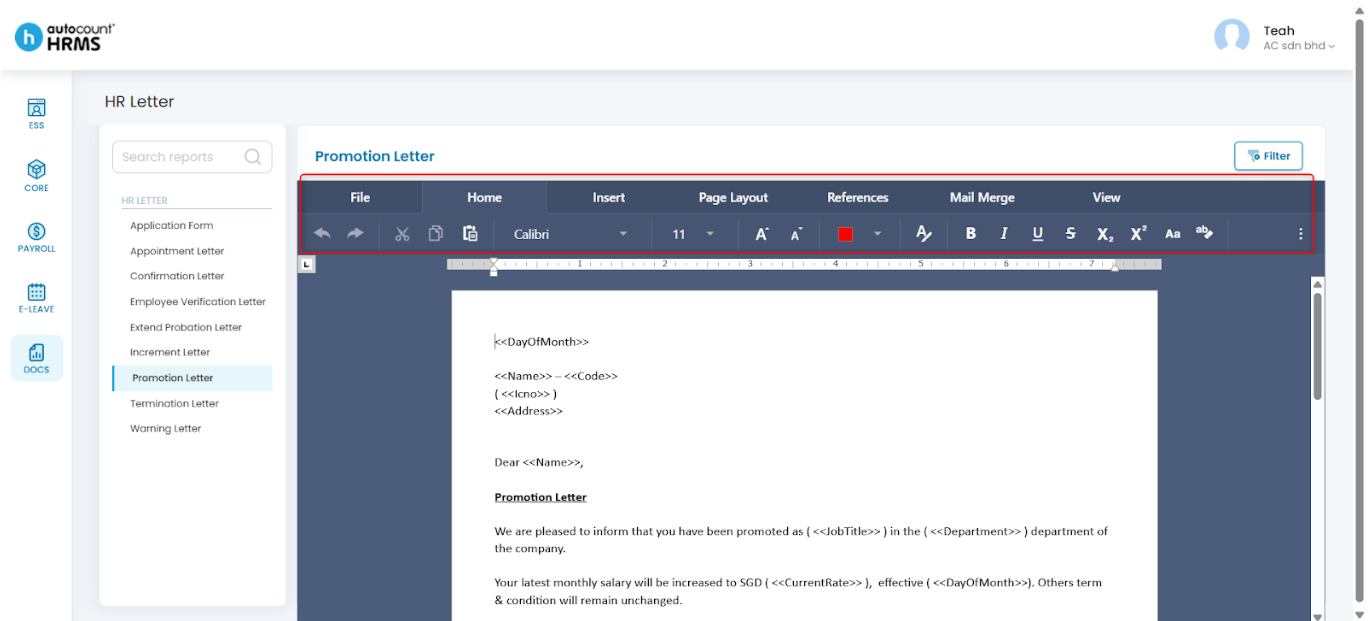Switch to the References tab
Image resolution: width=1368 pixels, height=621 pixels.
[858, 197]
